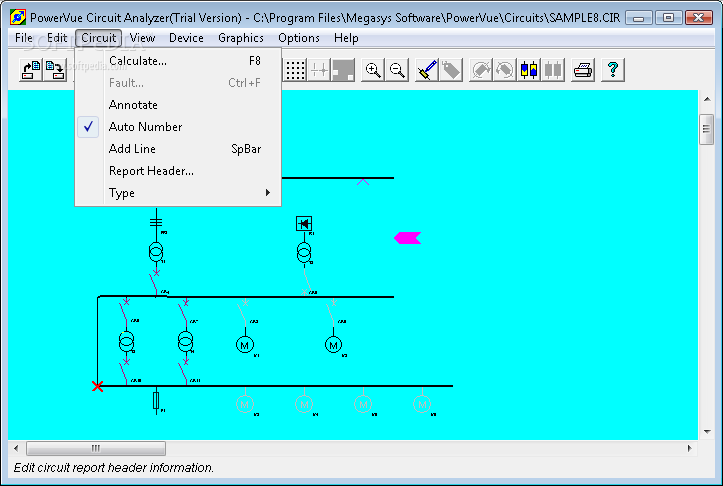Viewport: 723px width, 486px height.
Task: Select the magenta arrow marker in the diagram
Action: point(408,237)
